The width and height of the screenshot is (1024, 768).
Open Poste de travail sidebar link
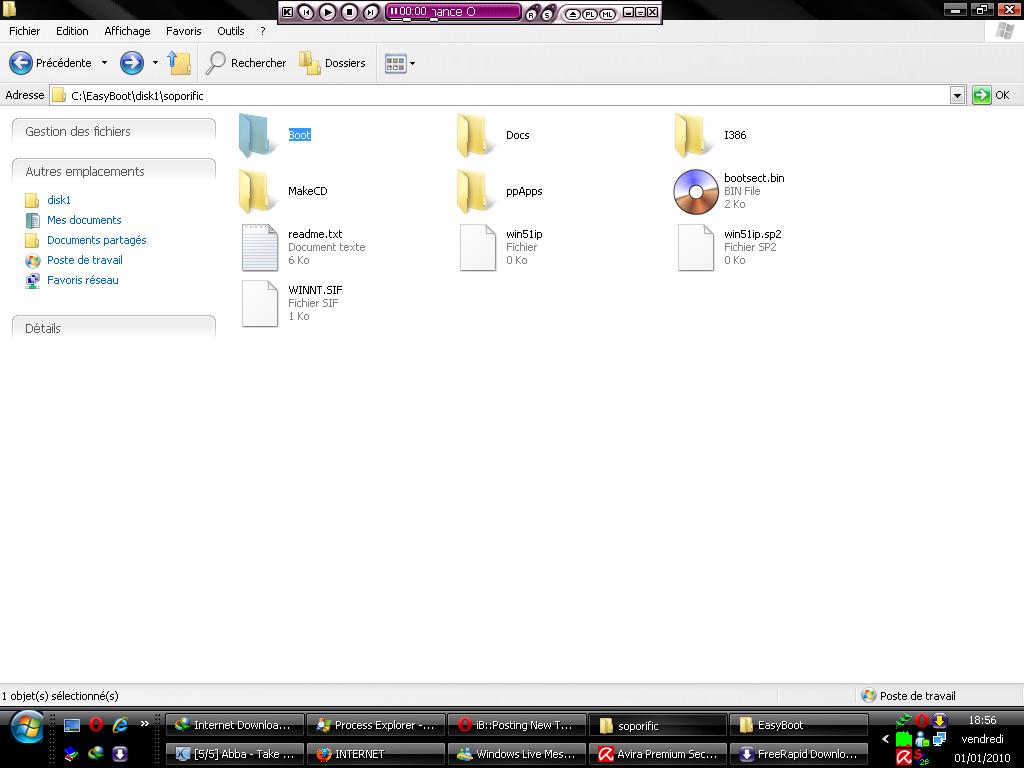coord(85,260)
